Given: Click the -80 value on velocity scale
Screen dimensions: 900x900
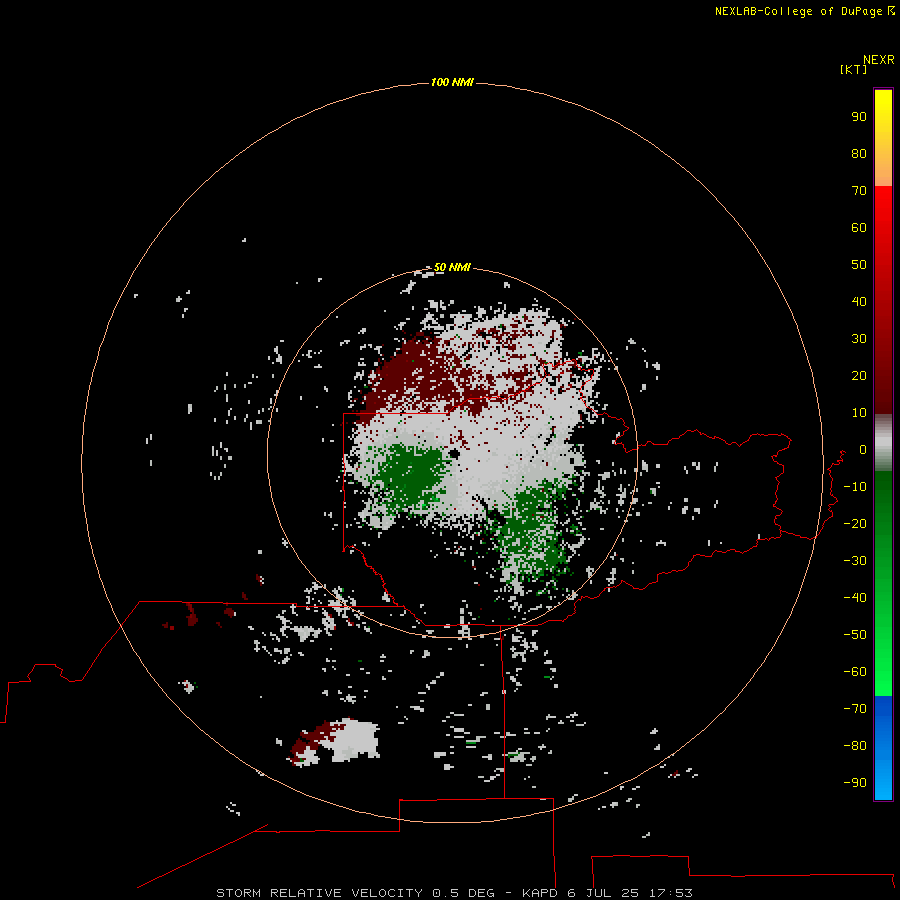Looking at the screenshot, I should (x=855, y=746).
